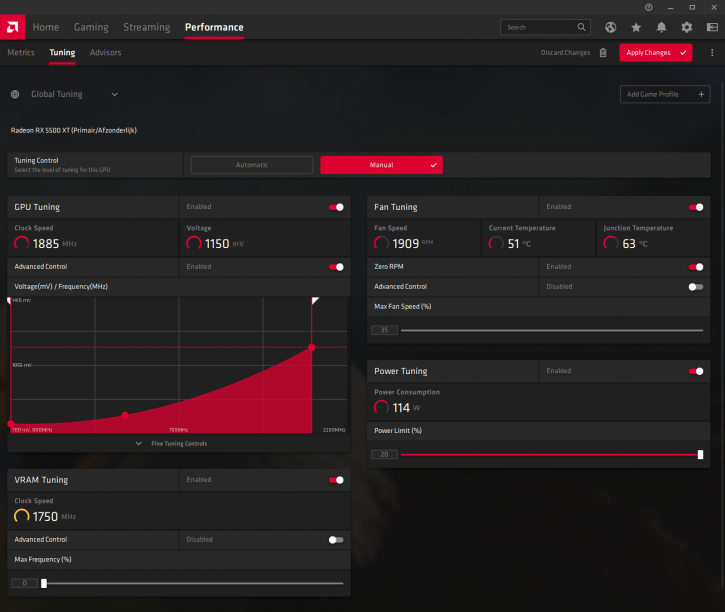Click the Apply Changes button
Image resolution: width=725 pixels, height=612 pixels.
click(x=656, y=53)
